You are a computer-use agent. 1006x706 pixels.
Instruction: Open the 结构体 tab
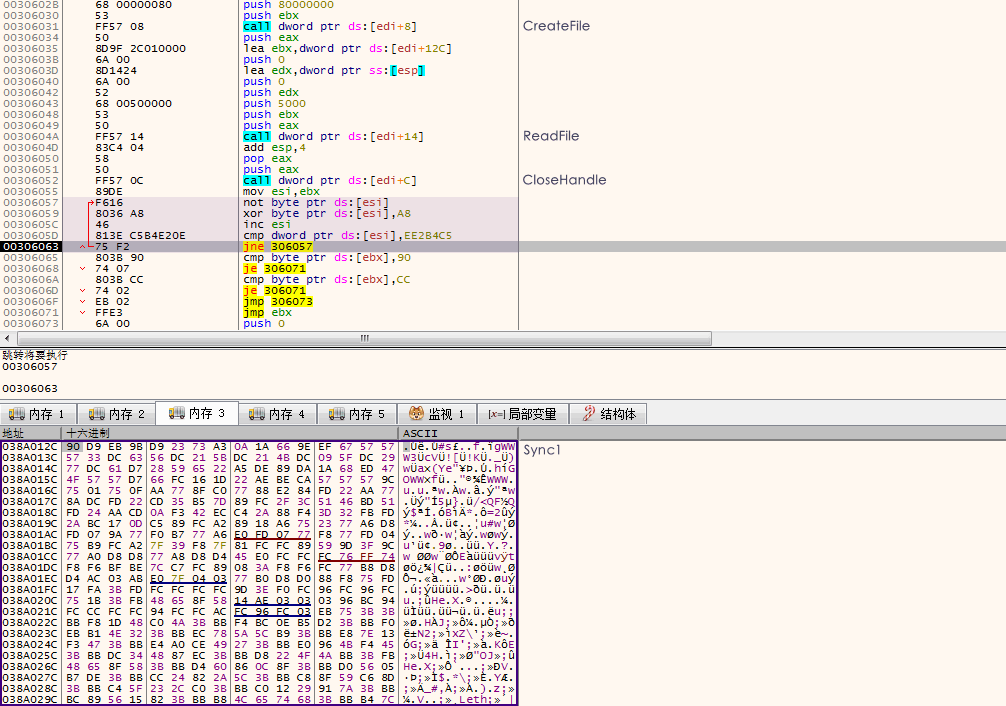tap(608, 414)
